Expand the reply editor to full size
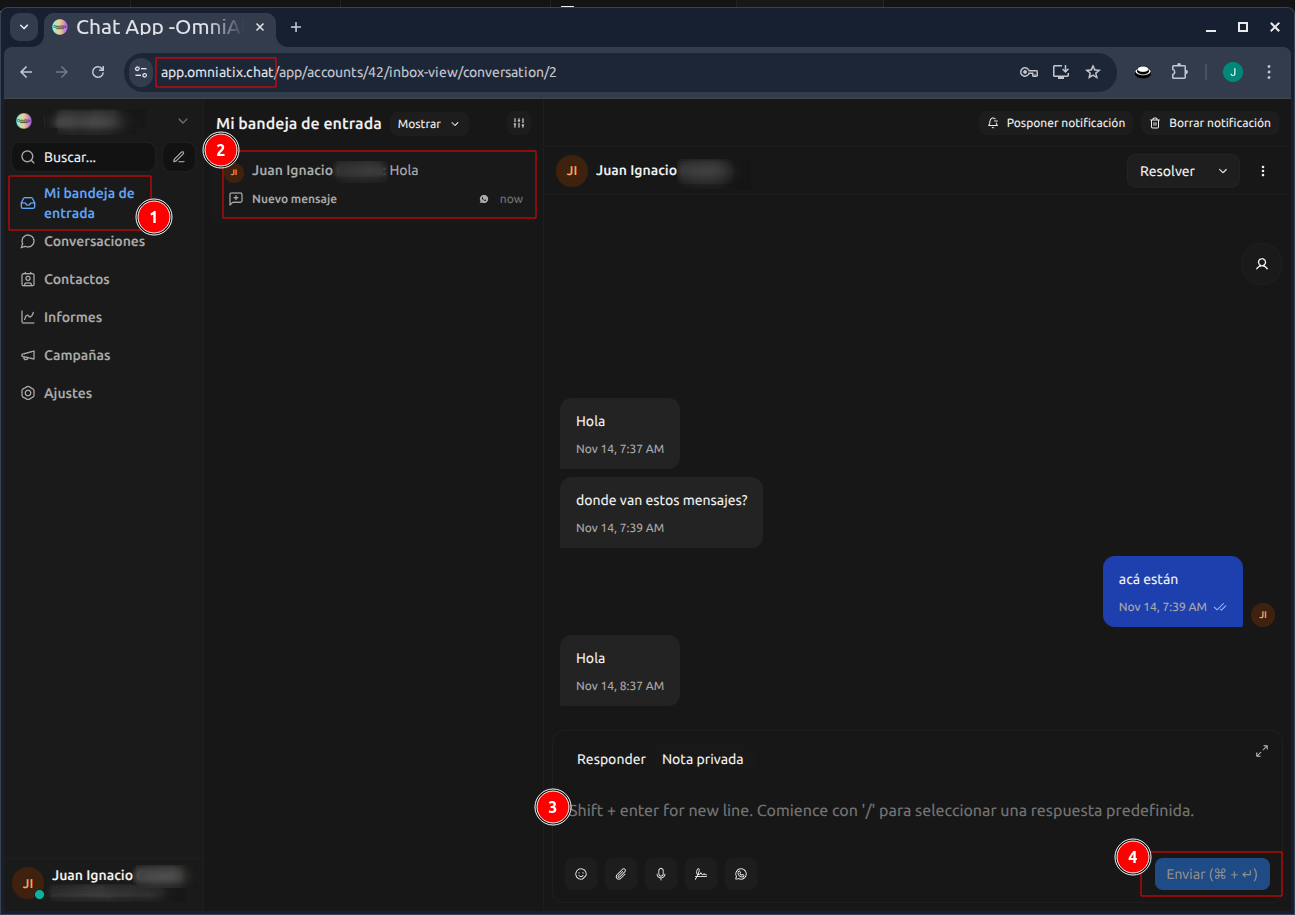This screenshot has width=1295, height=915. [1262, 751]
